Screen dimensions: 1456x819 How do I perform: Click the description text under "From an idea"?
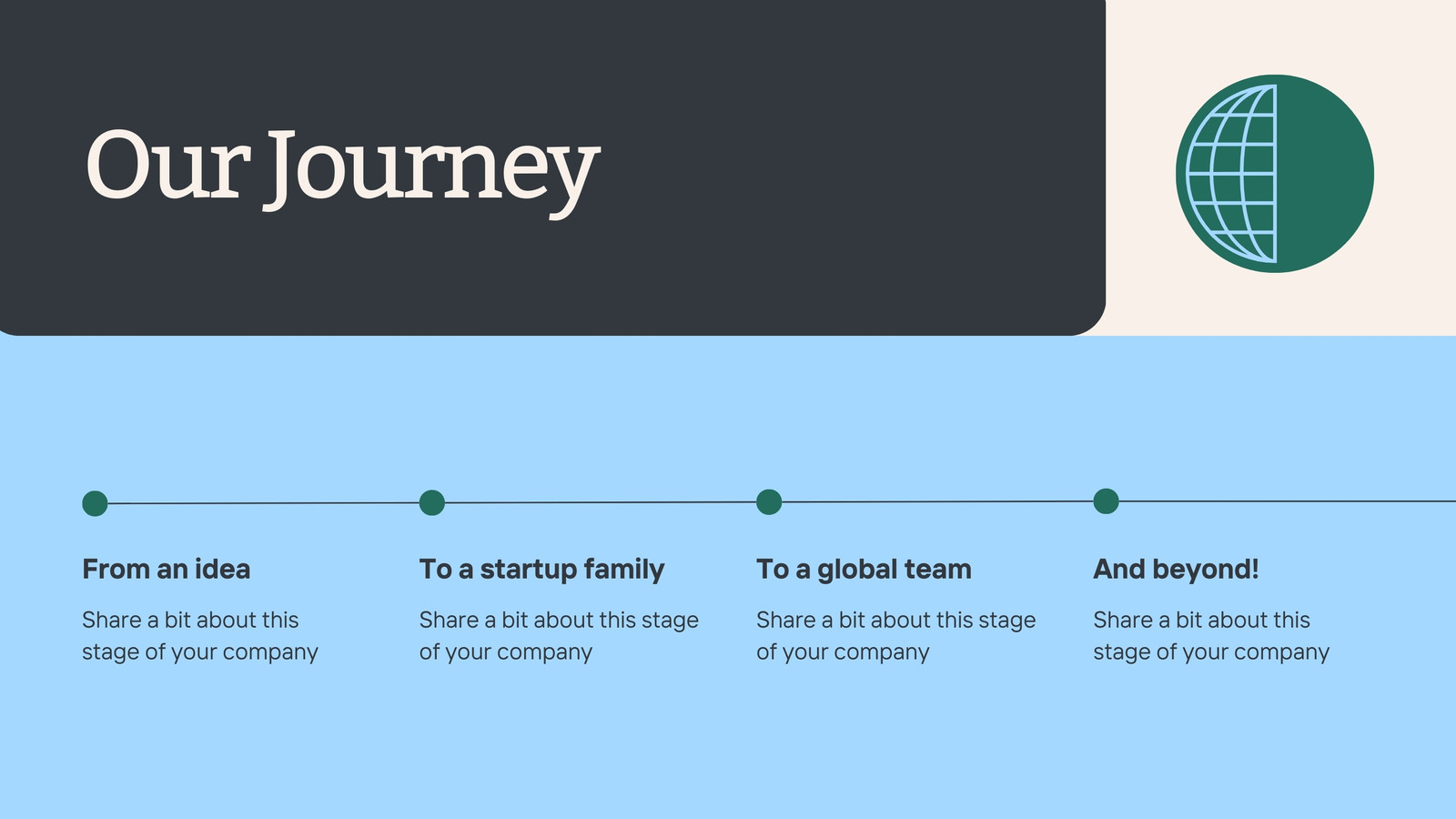200,636
